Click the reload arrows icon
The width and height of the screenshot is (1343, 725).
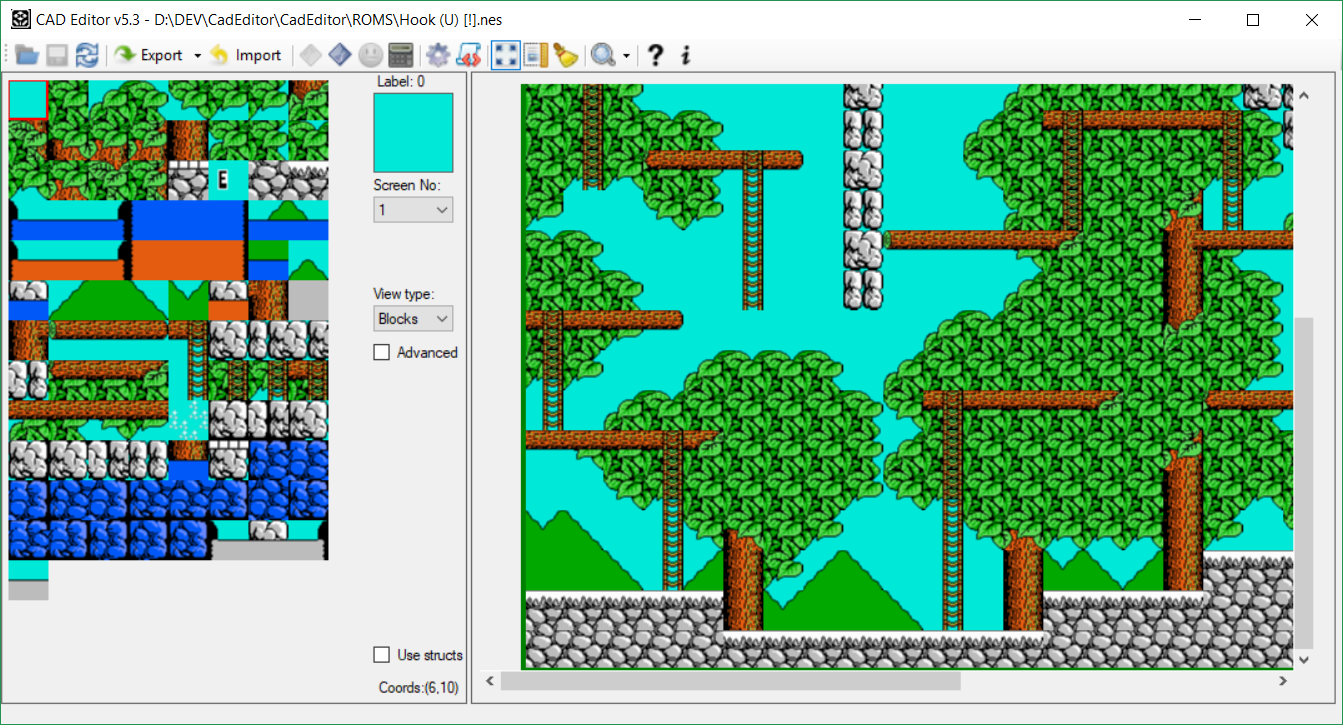87,55
